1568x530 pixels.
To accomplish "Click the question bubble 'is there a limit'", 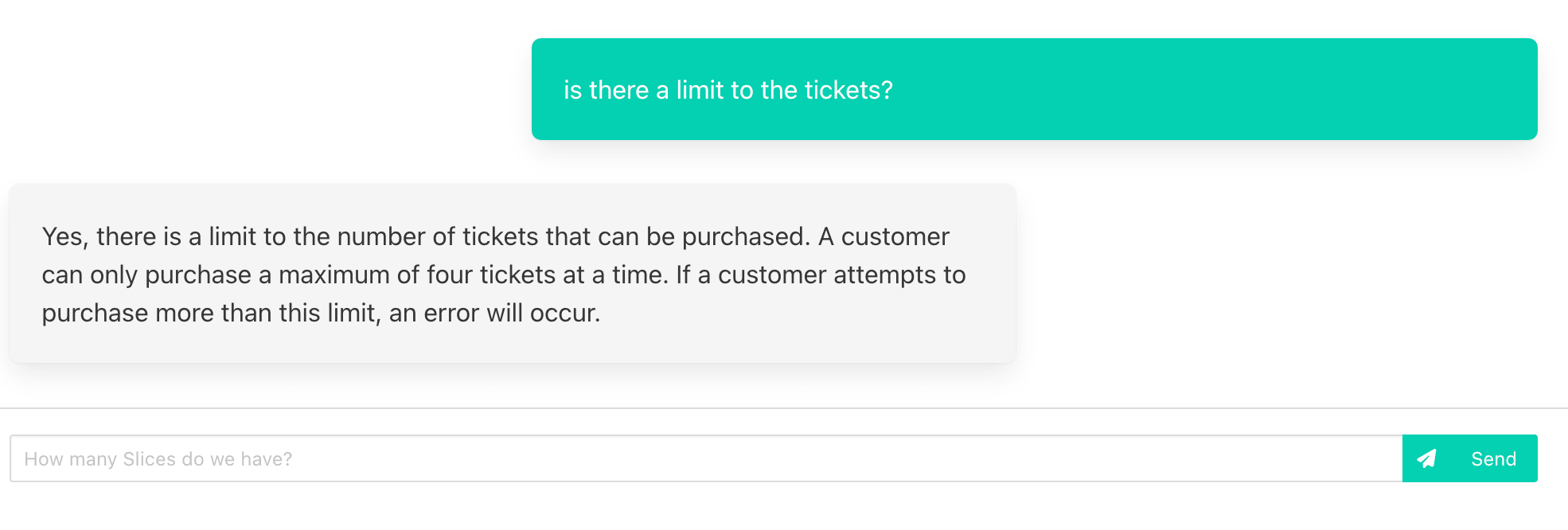I will coord(1035,89).
